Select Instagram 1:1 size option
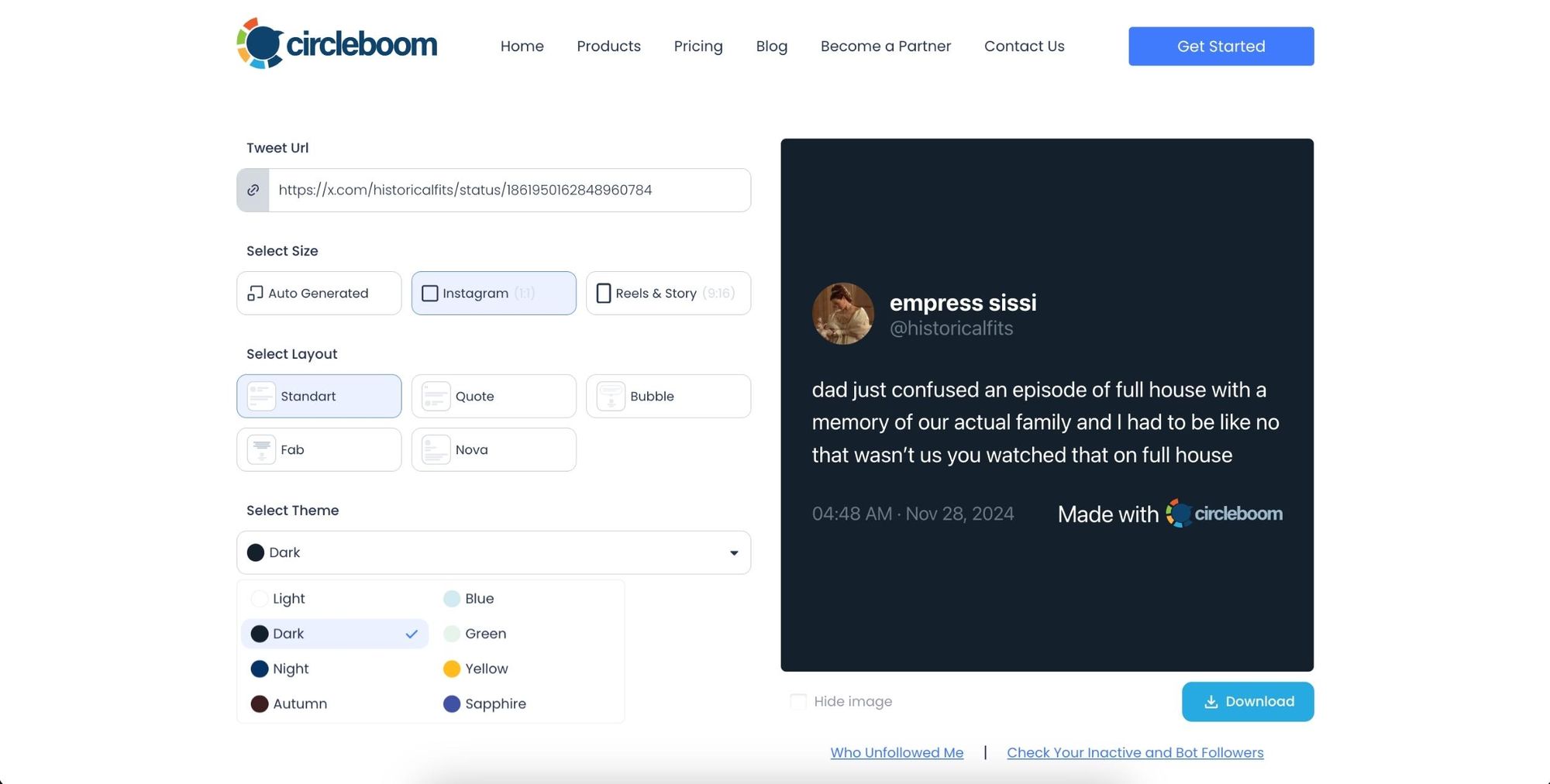The width and height of the screenshot is (1550, 784). [494, 293]
